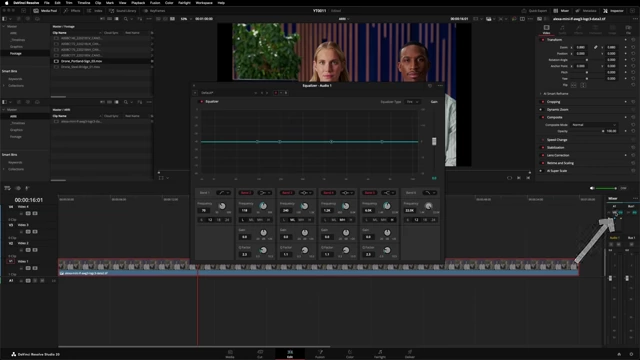Open Band 6 filter shape dropdown
The image size is (640, 360).
point(429,193)
